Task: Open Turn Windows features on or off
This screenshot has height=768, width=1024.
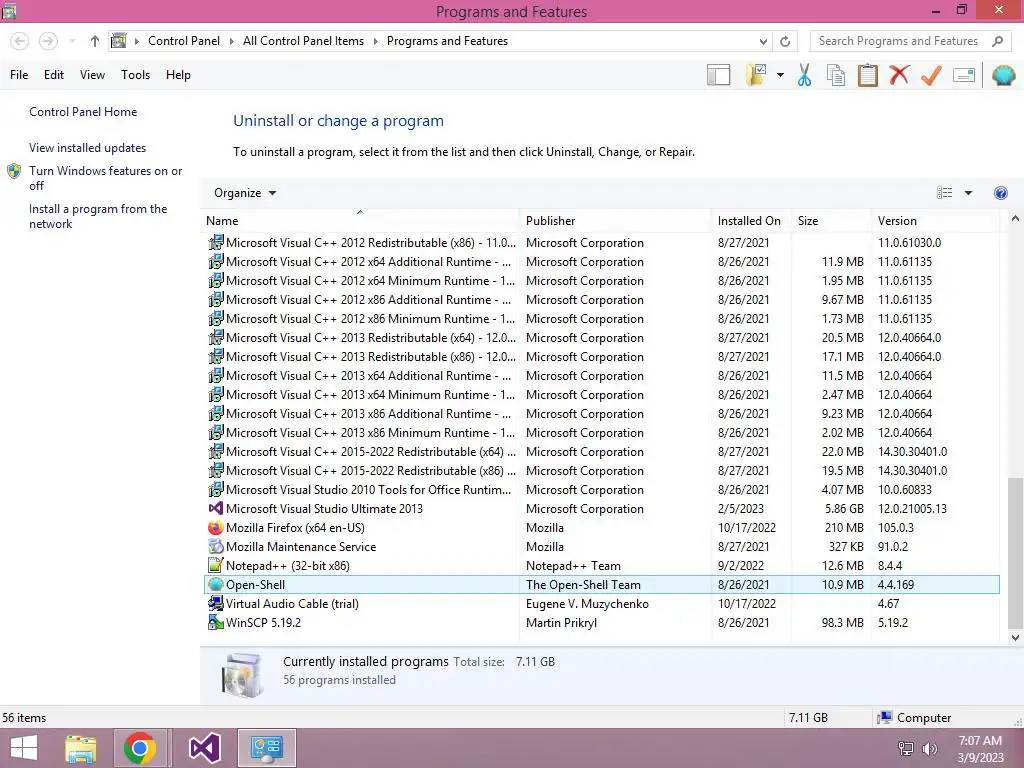Action: (x=105, y=178)
